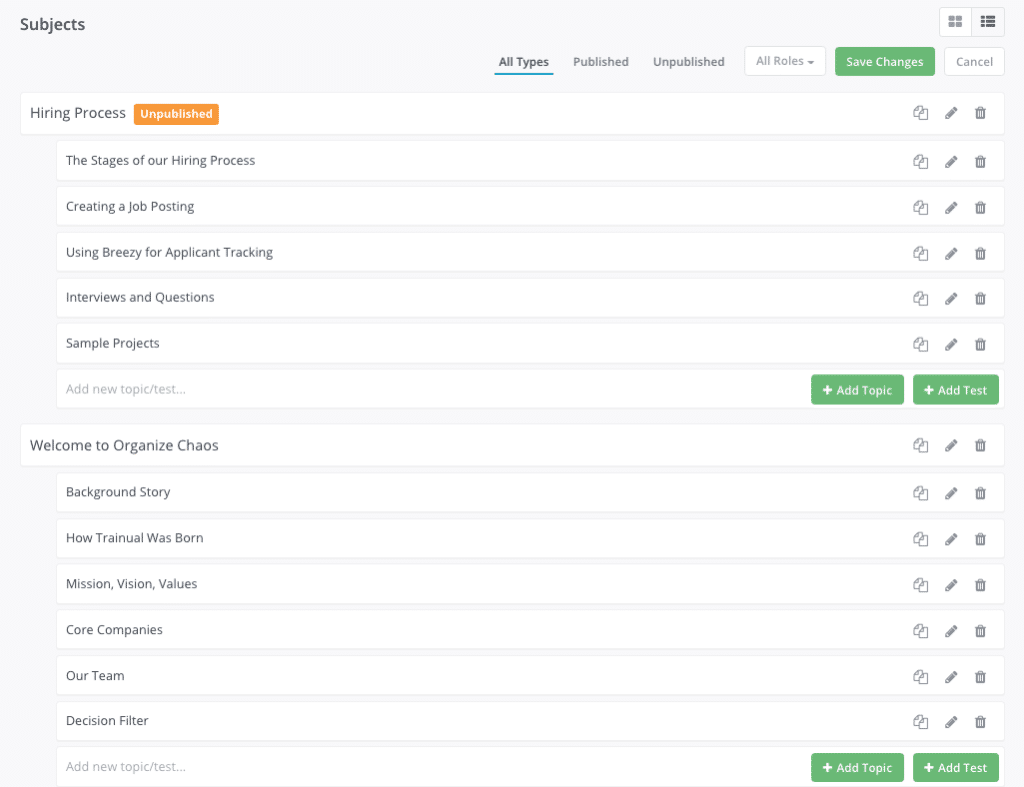Viewport: 1024px width, 787px height.
Task: Delete the Decision Filter topic
Action: (980, 721)
